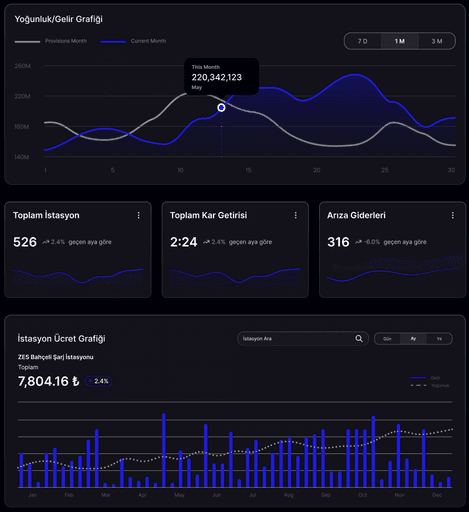
Task: Click the 180M y-axis label
Action: (22, 127)
